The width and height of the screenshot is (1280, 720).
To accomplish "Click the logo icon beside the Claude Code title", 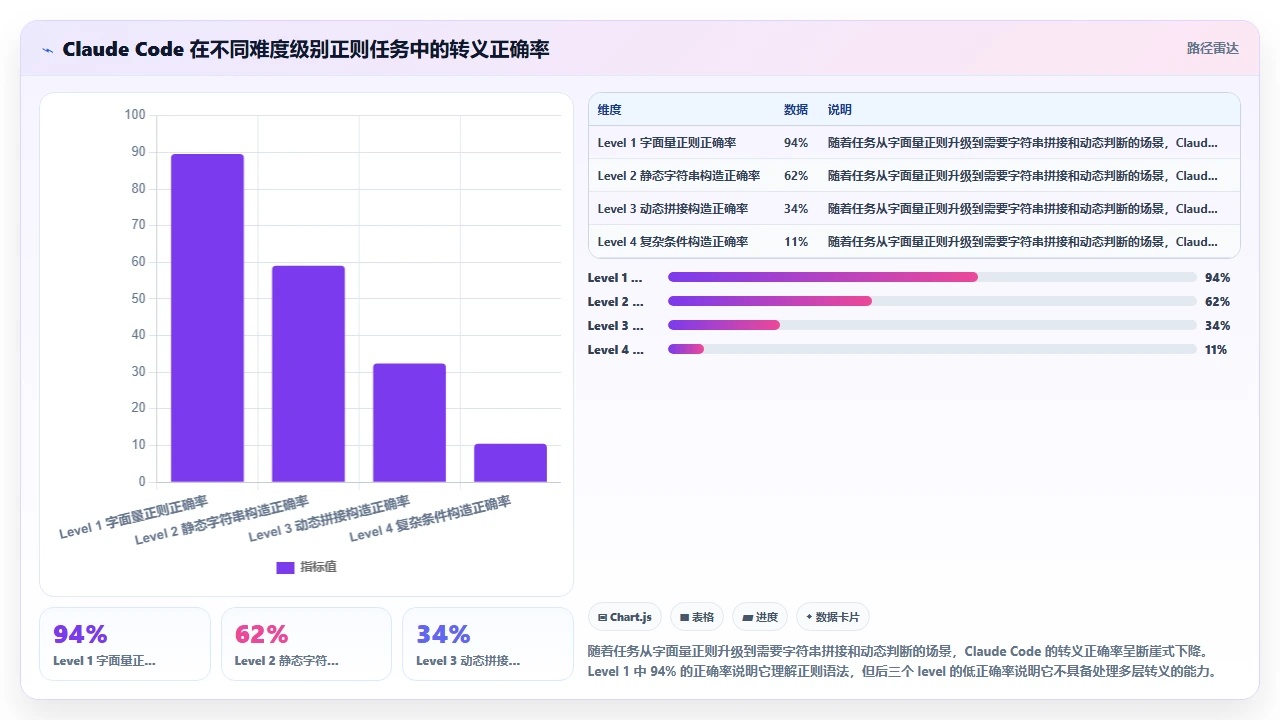I will click(x=47, y=49).
